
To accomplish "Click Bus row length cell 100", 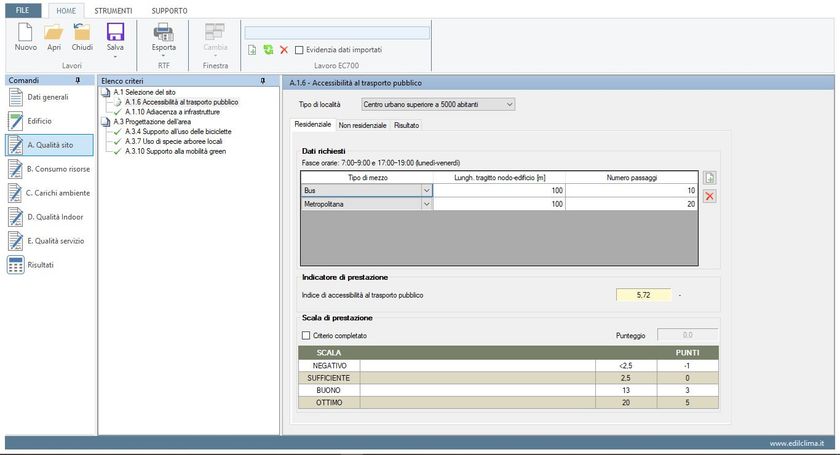I will 499,190.
